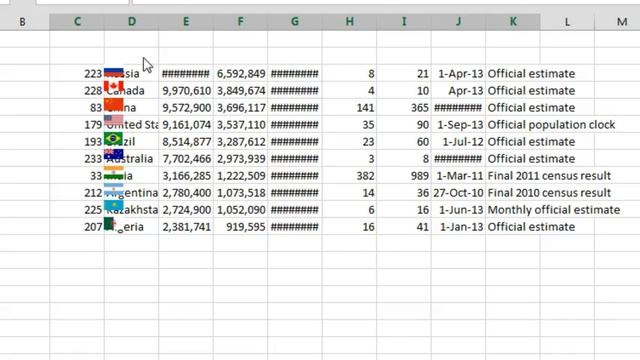The height and width of the screenshot is (360, 640).
Task: Select column D header
Action: [x=131, y=22]
